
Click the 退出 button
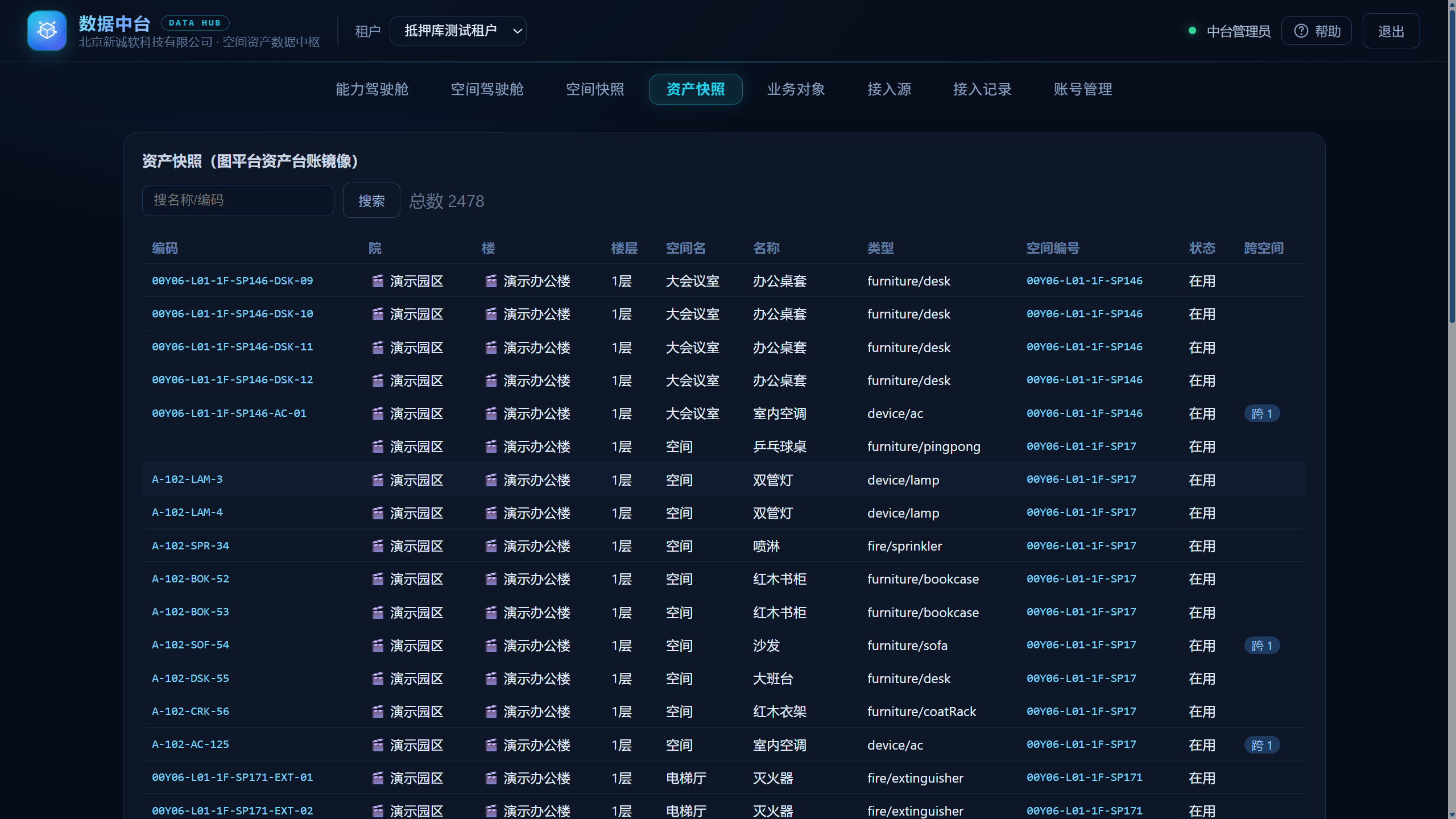point(1391,31)
